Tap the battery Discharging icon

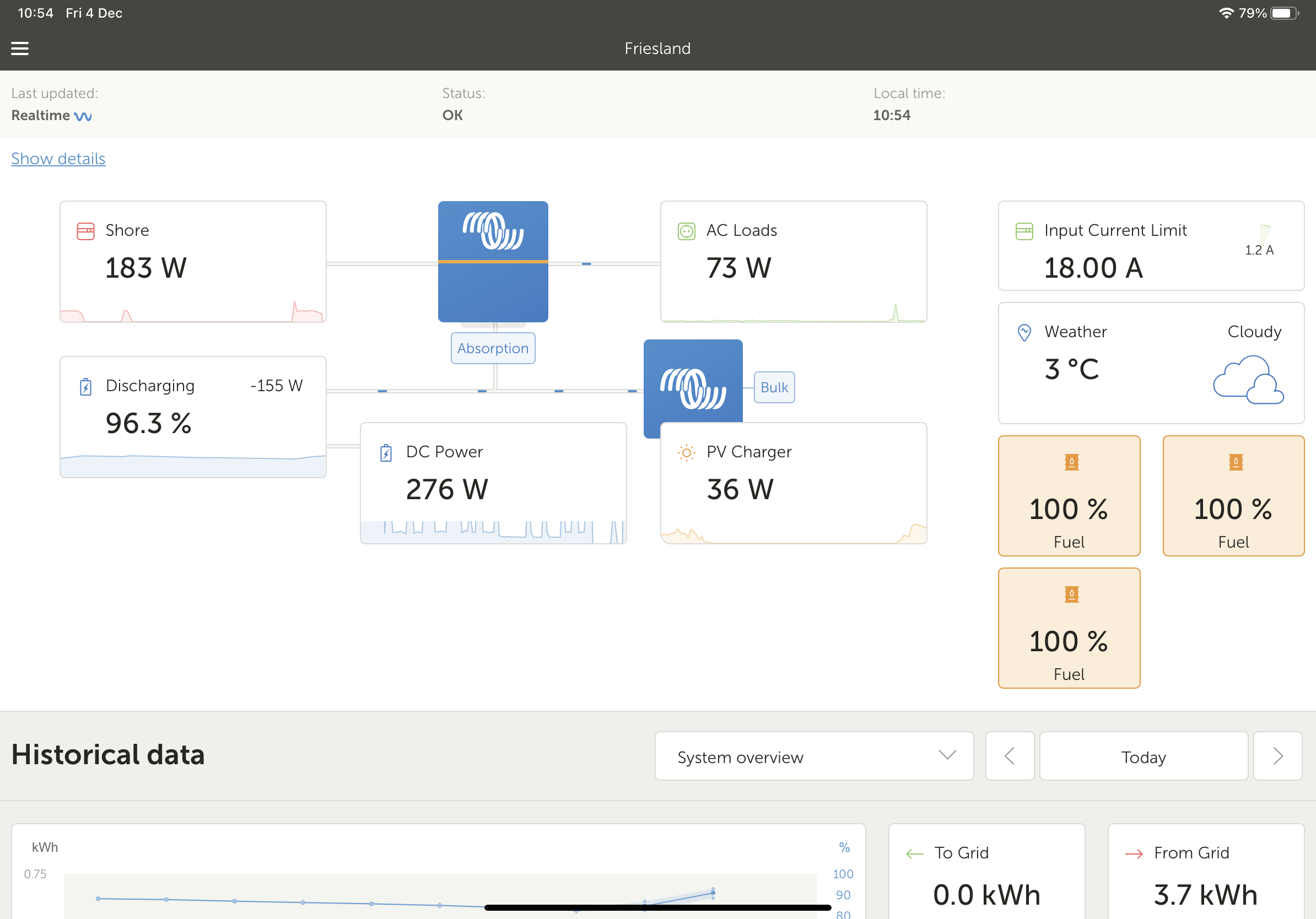(x=85, y=387)
